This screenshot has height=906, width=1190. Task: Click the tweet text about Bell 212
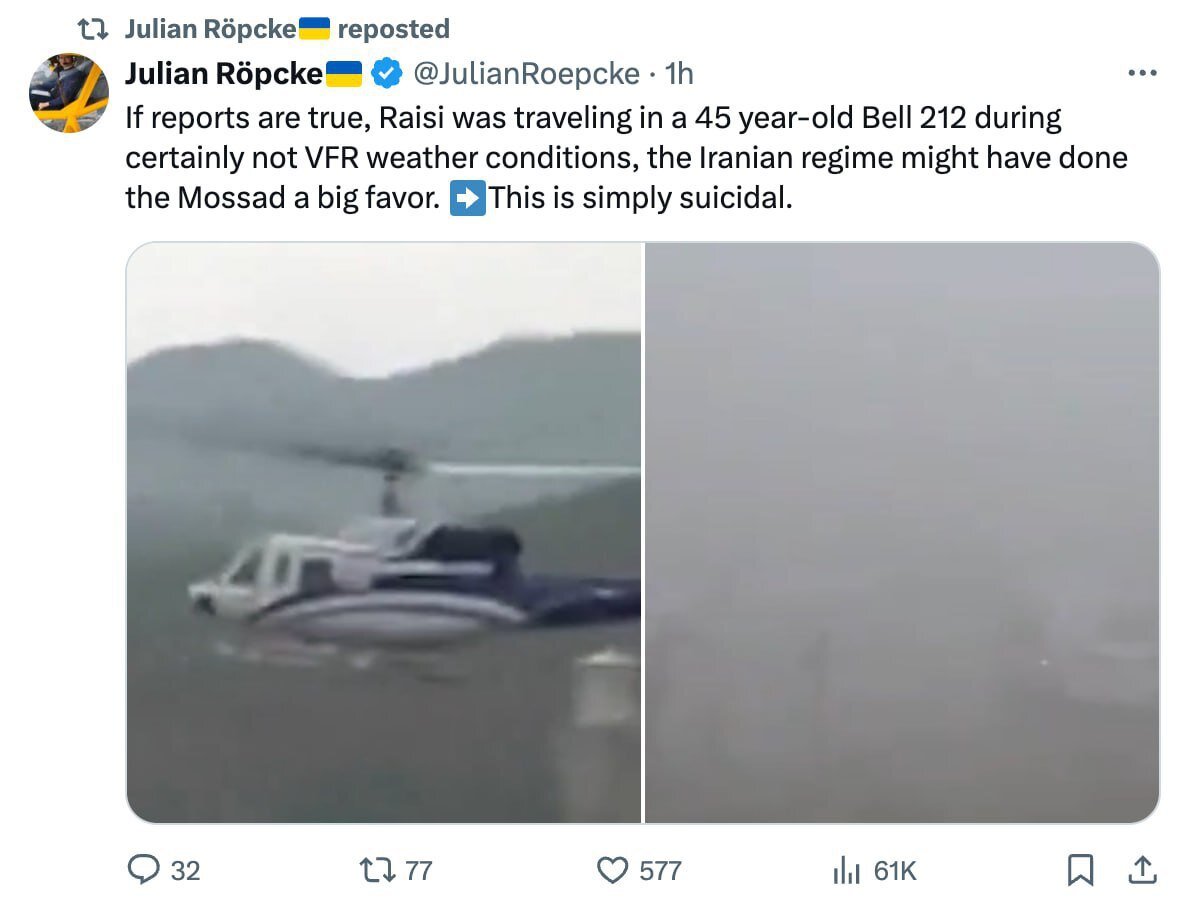tap(626, 158)
